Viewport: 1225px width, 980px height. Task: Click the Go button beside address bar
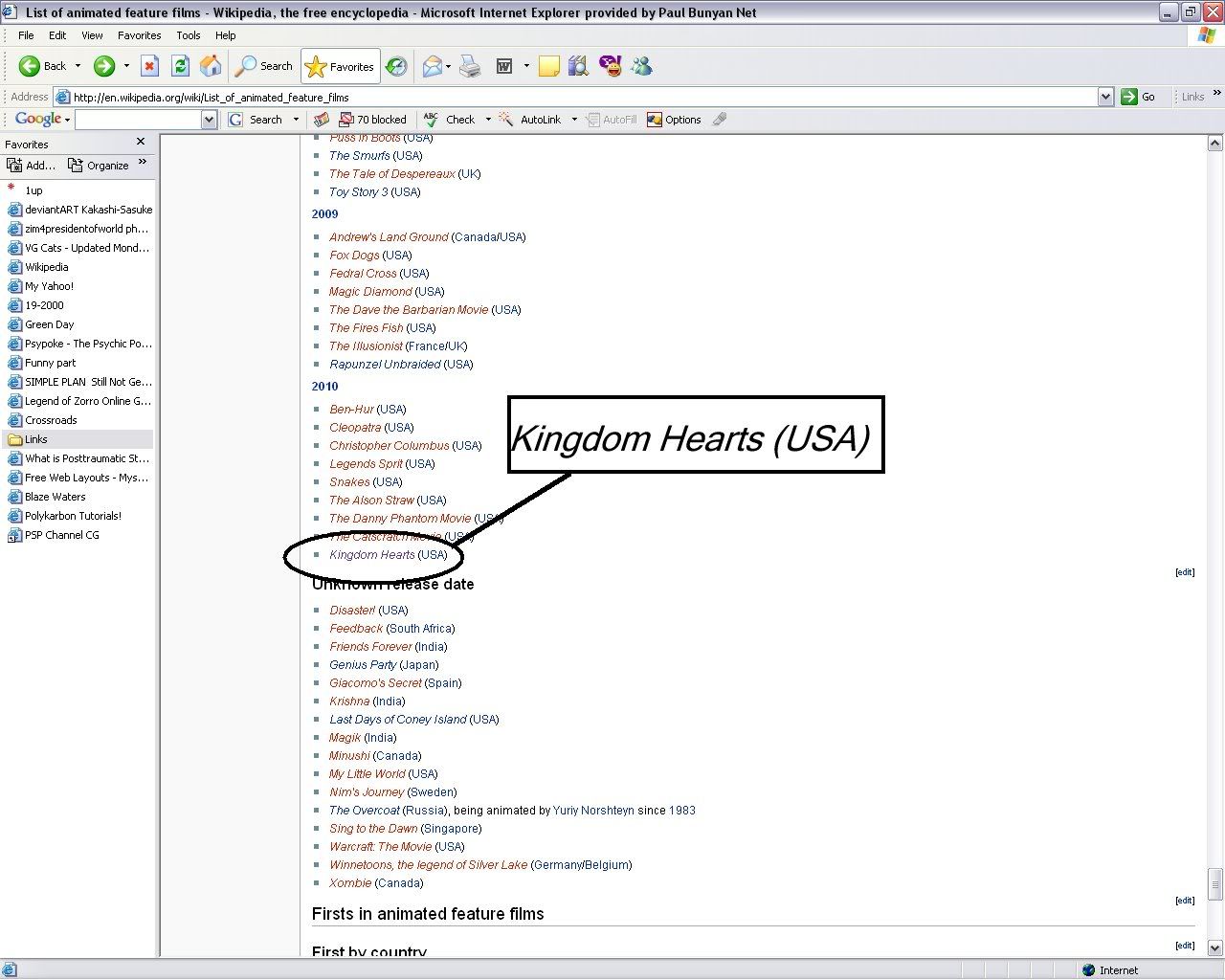tap(1139, 97)
